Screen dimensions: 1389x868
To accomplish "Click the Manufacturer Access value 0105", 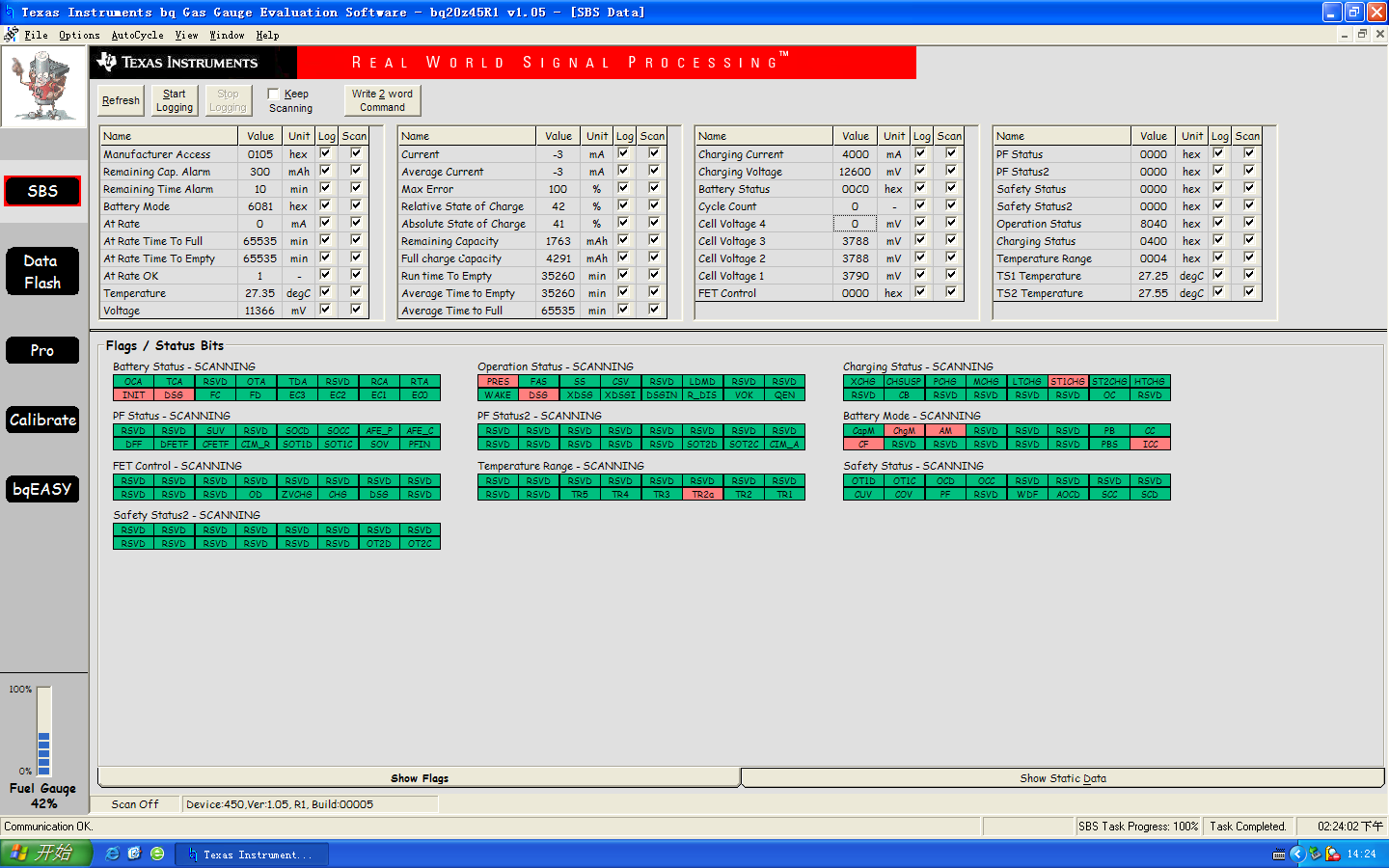I will point(260,154).
